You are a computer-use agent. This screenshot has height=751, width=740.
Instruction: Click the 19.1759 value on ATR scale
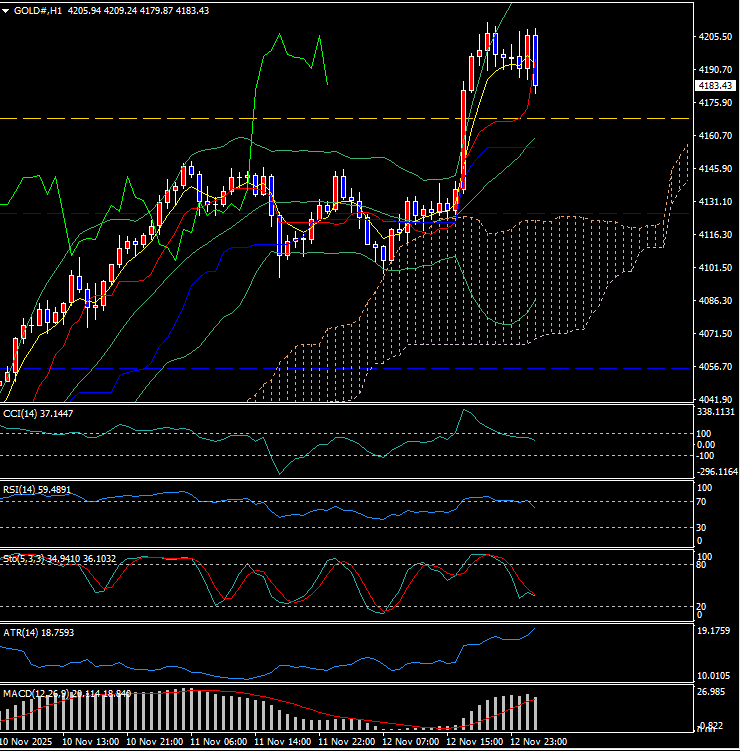716,632
